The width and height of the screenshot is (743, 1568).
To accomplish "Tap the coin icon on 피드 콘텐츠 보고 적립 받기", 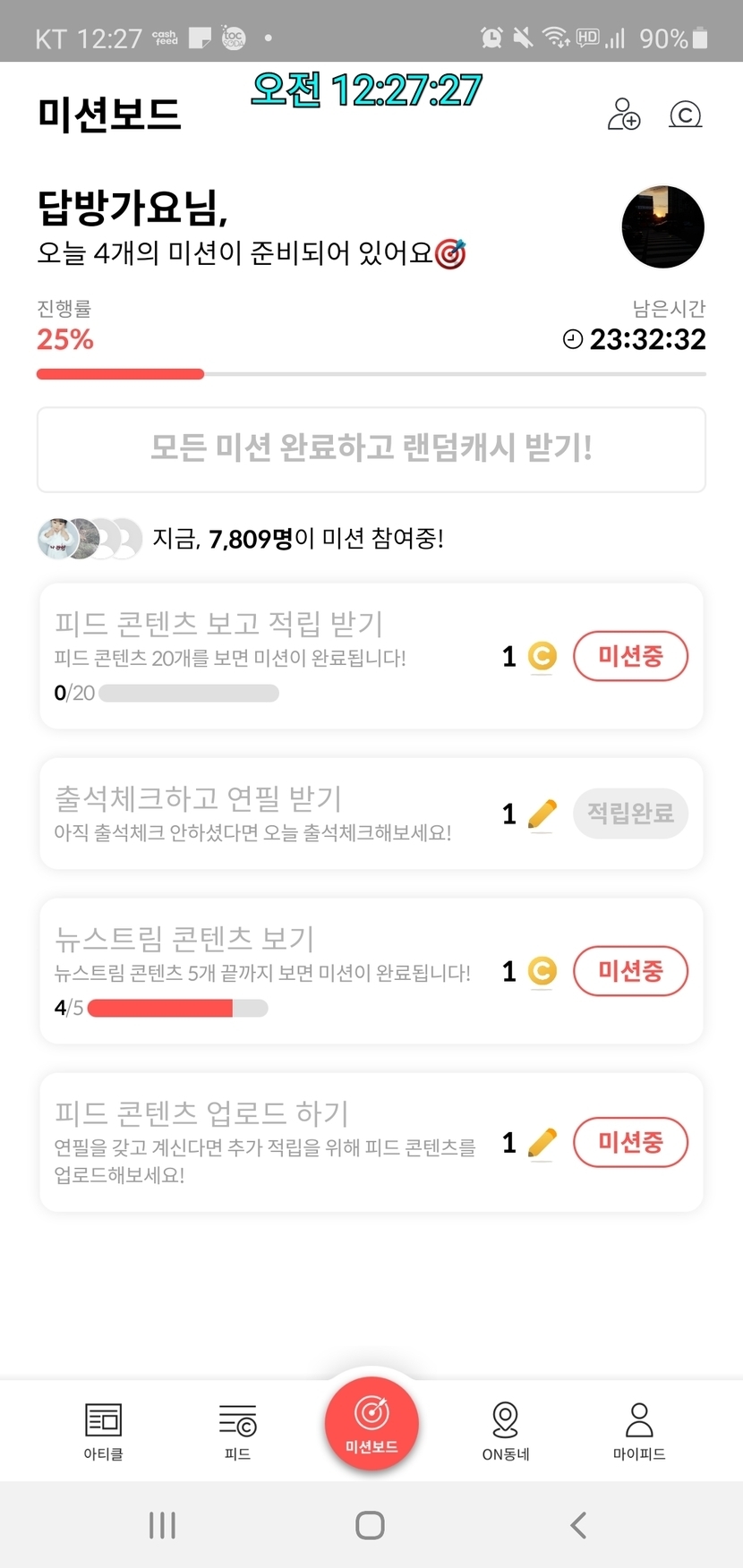I will pos(542,657).
